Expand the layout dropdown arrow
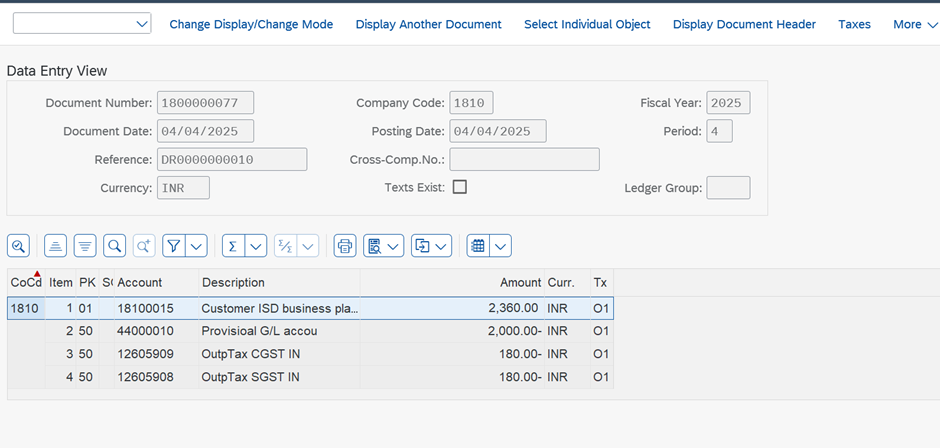Image resolution: width=940 pixels, height=448 pixels. tap(501, 246)
